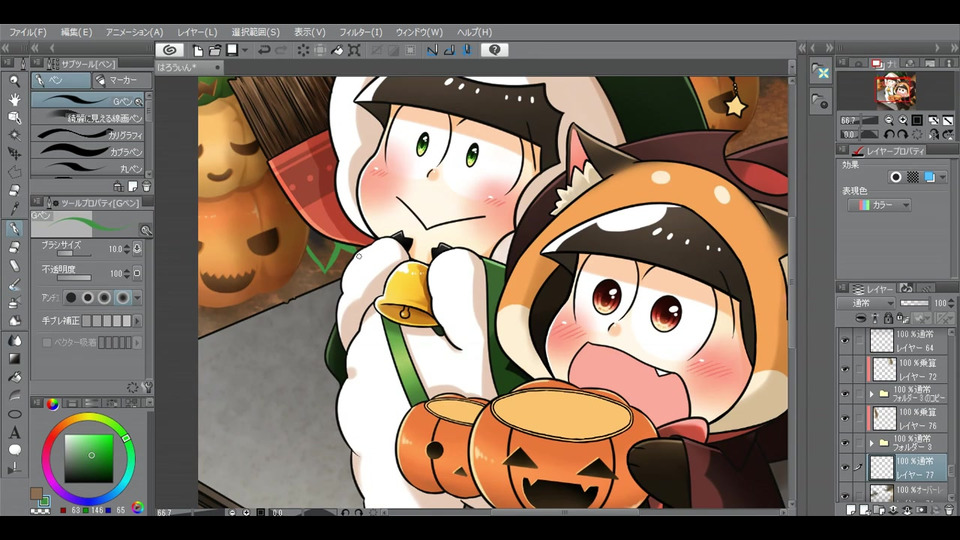Select the strongest anti-aliasing option
This screenshot has height=540, width=960.
[122, 298]
